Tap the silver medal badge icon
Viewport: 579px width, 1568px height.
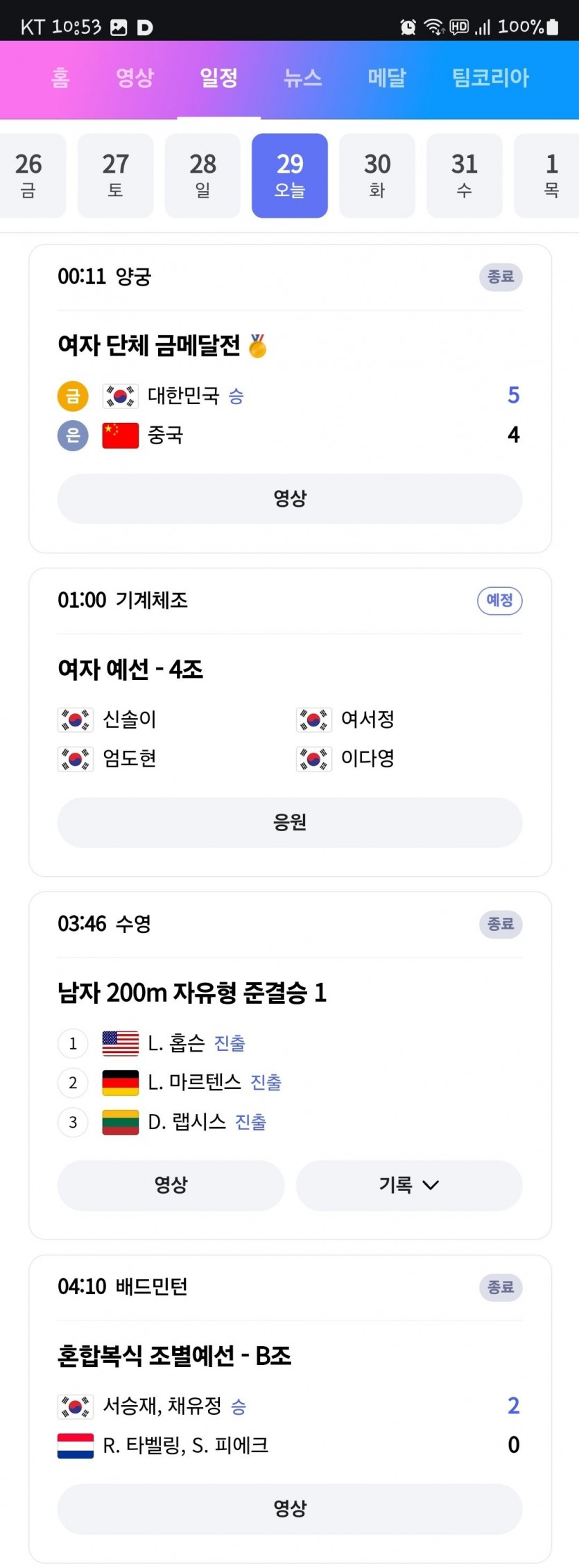pos(73,435)
